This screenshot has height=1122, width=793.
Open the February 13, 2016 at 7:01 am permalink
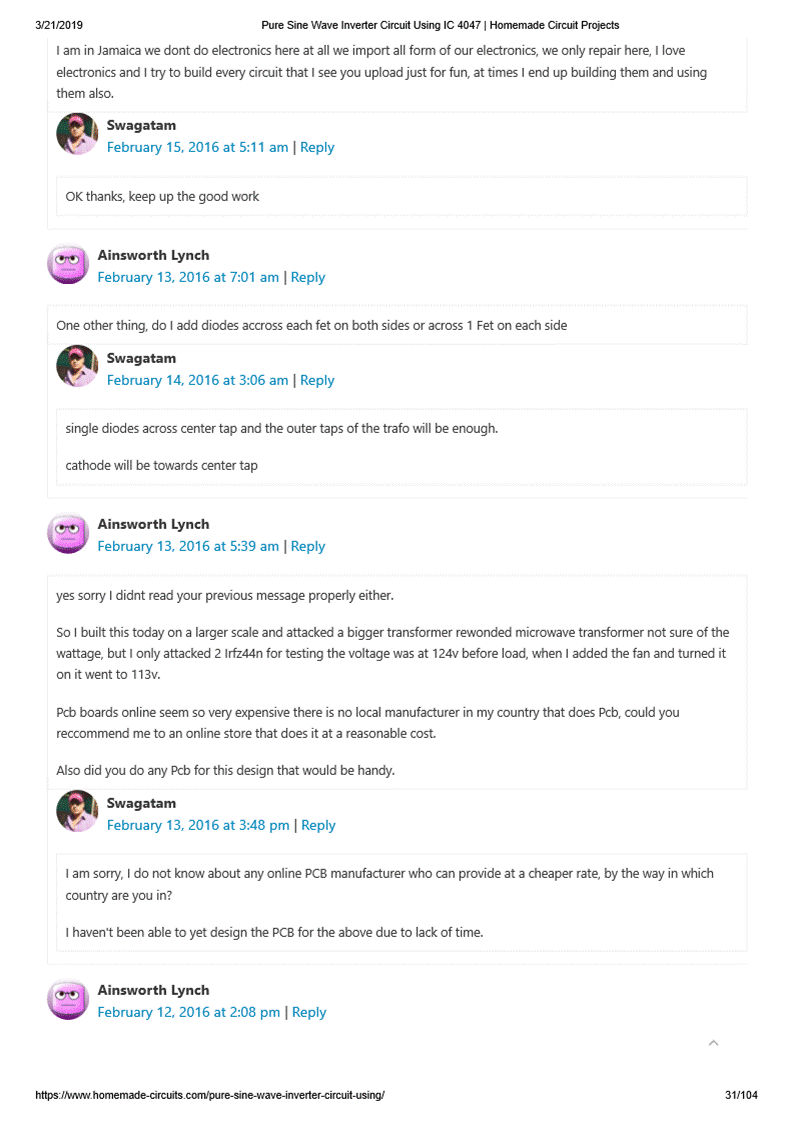(x=188, y=277)
